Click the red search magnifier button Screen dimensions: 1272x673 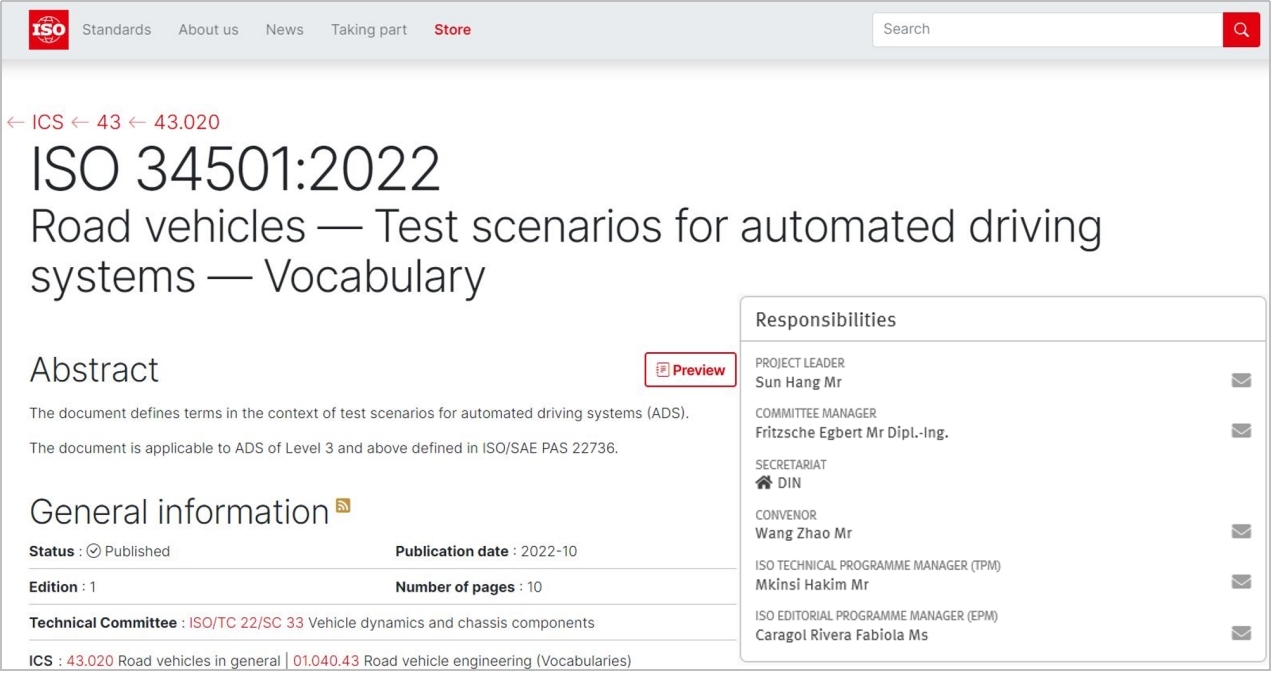click(x=1240, y=30)
